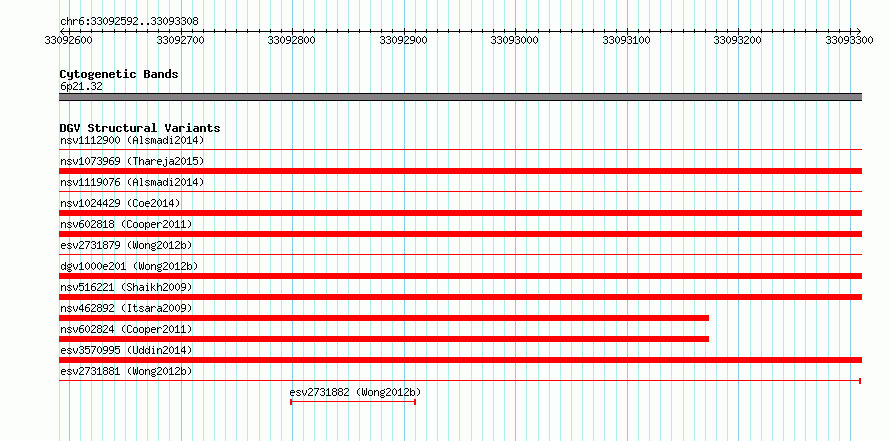Click ruler position 33093300

[x=850, y=40]
